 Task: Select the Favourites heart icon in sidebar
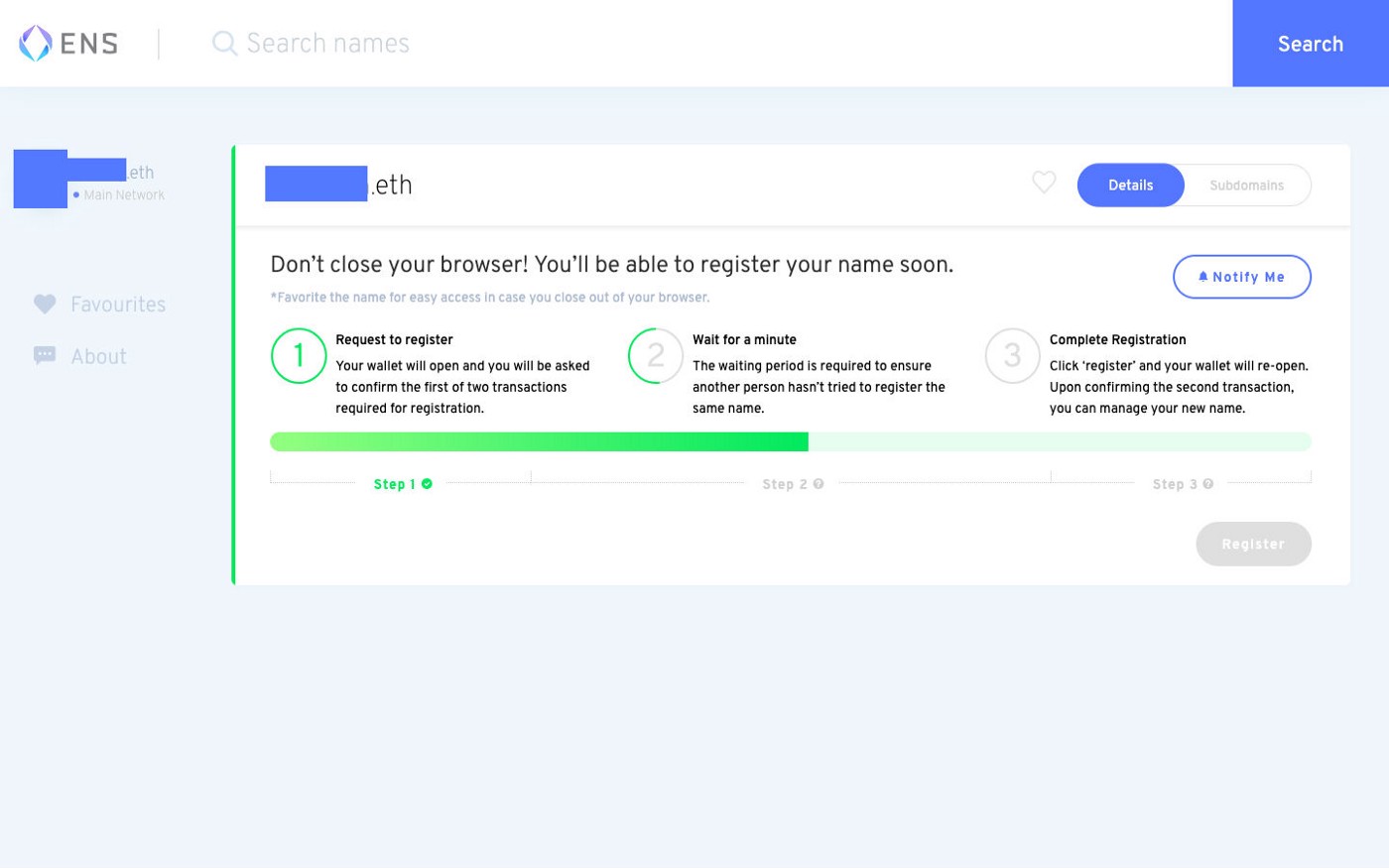tap(44, 304)
